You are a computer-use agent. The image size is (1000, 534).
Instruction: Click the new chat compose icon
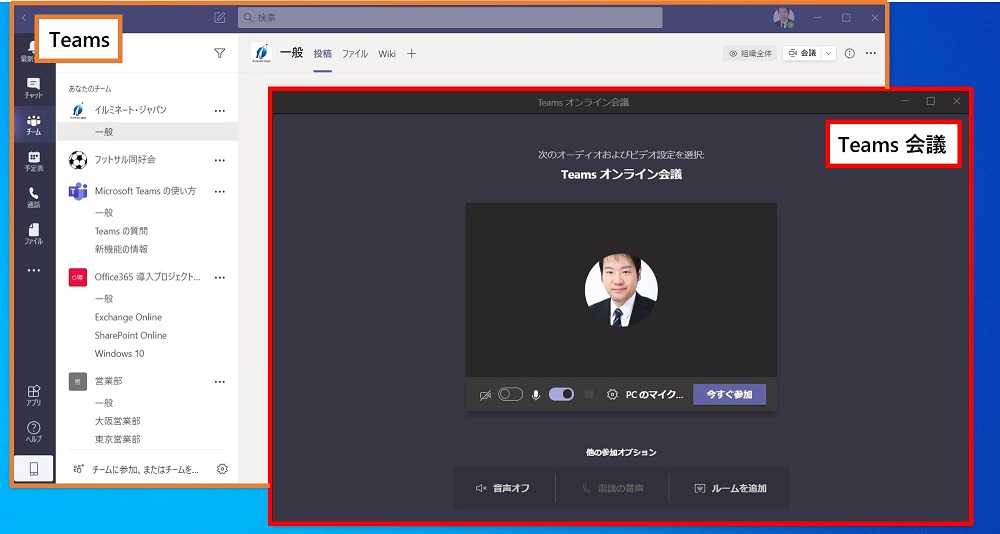coord(220,18)
